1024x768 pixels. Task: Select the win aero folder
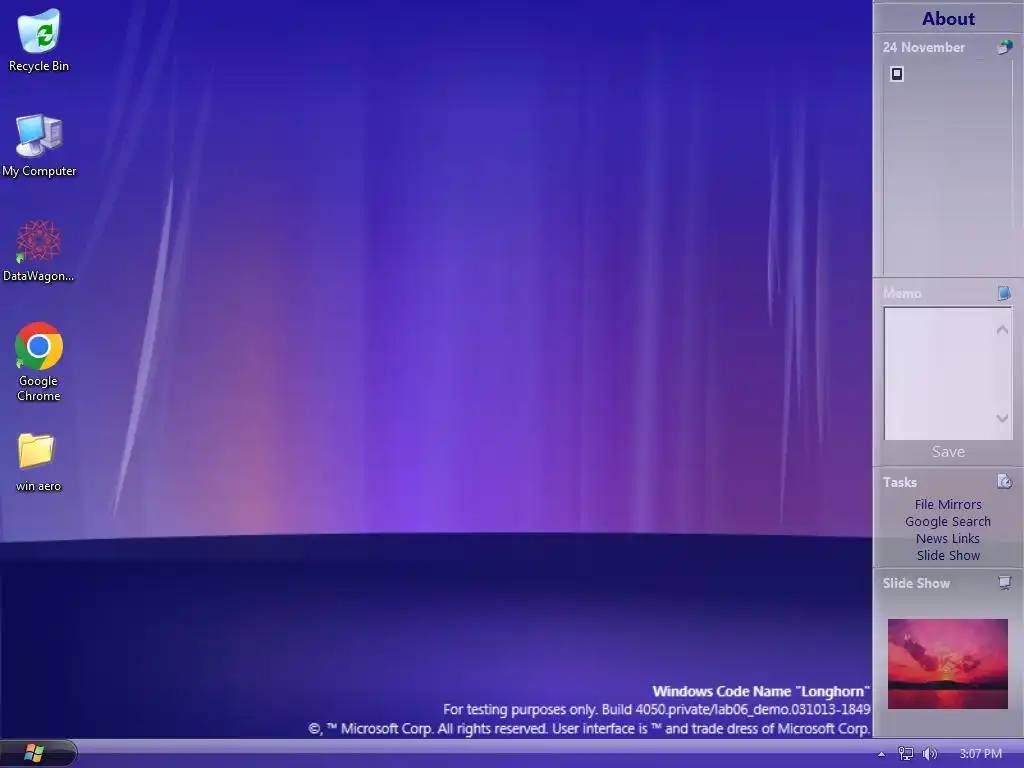pyautogui.click(x=38, y=462)
